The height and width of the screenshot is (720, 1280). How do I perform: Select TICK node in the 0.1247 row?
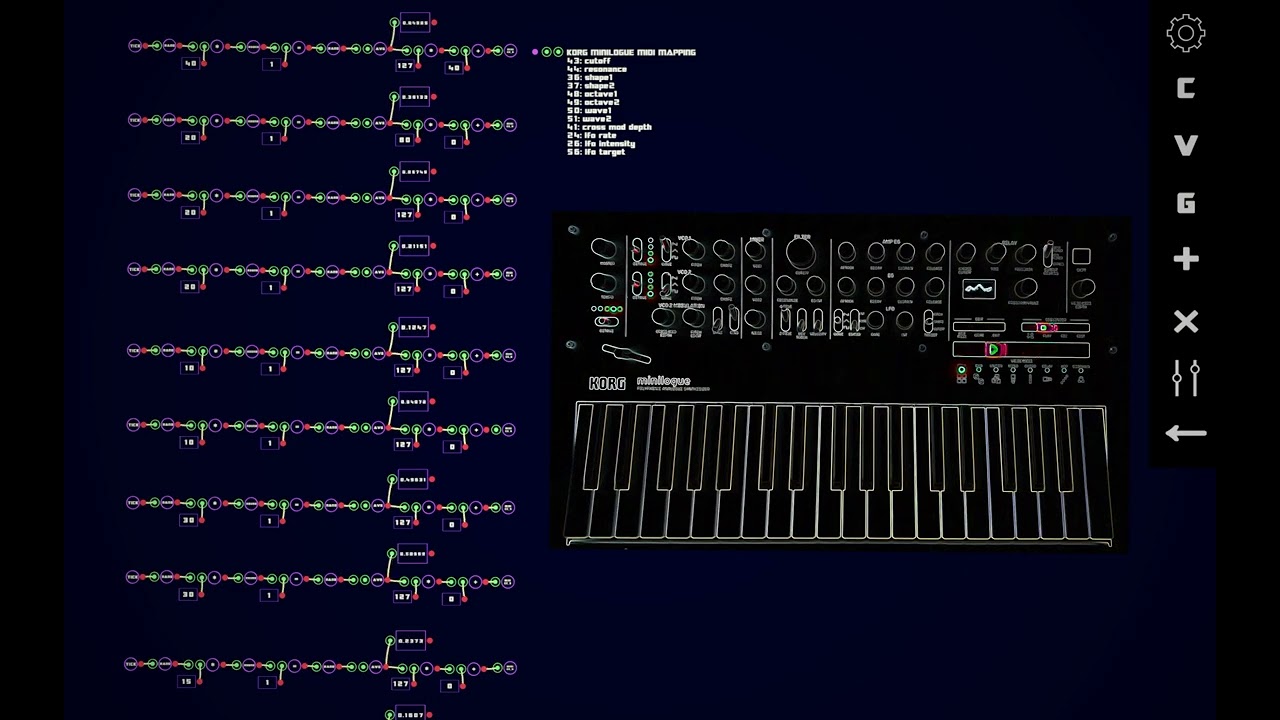point(134,351)
